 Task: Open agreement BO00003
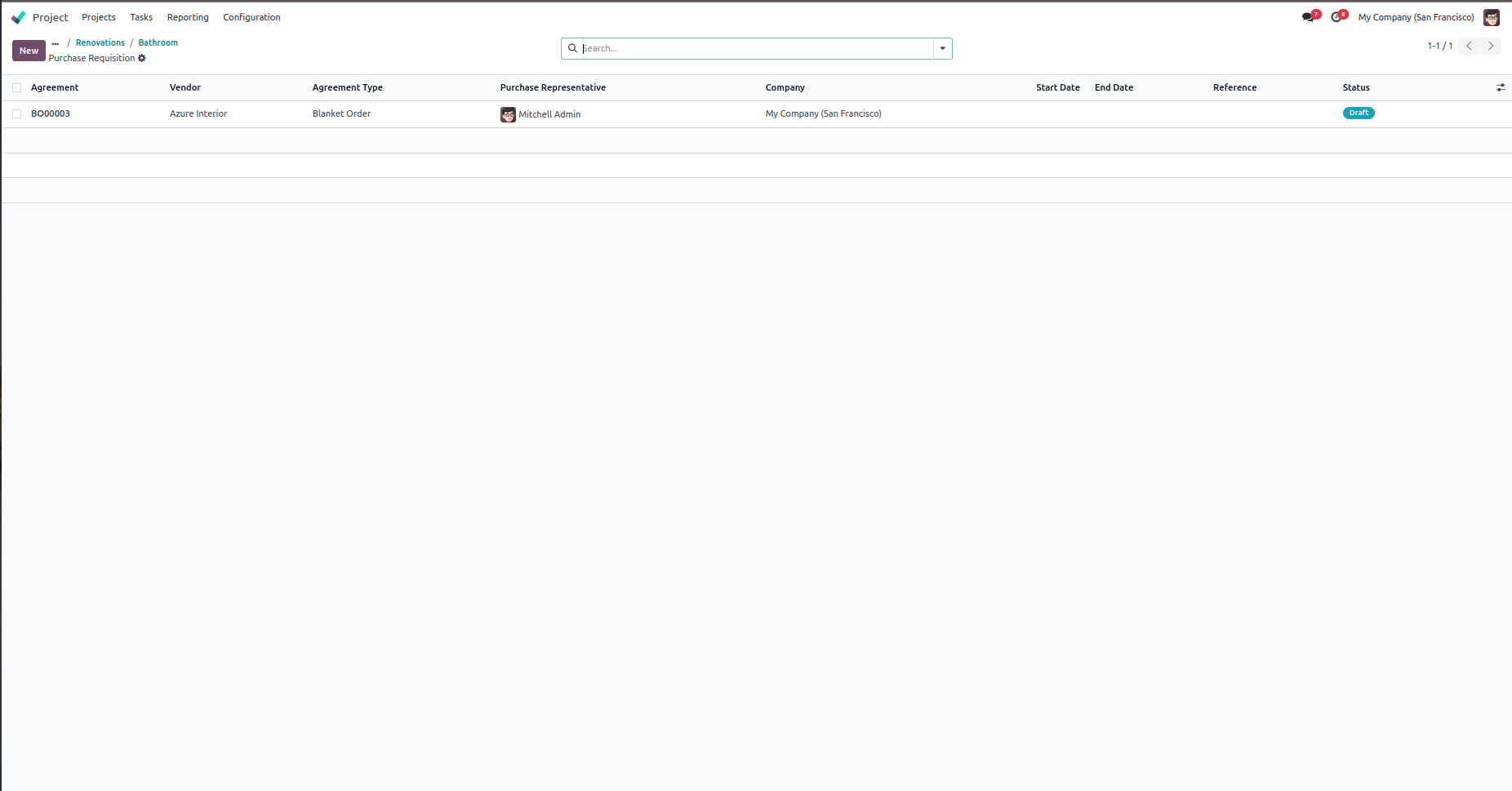[51, 113]
